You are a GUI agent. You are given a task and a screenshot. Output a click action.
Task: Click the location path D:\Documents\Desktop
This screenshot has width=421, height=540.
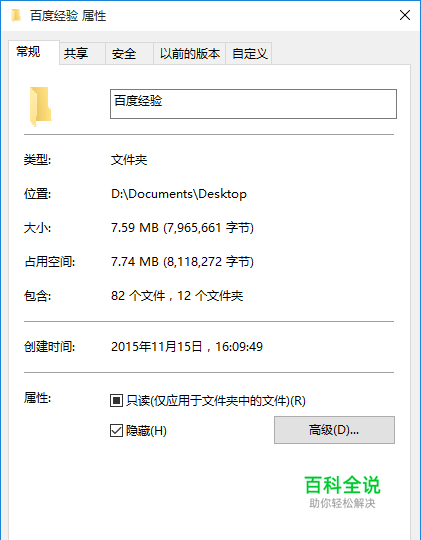coord(179,194)
